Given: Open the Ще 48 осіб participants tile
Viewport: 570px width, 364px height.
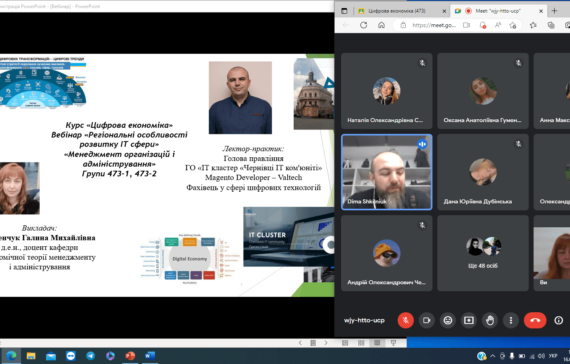Looking at the screenshot, I should pos(483,253).
